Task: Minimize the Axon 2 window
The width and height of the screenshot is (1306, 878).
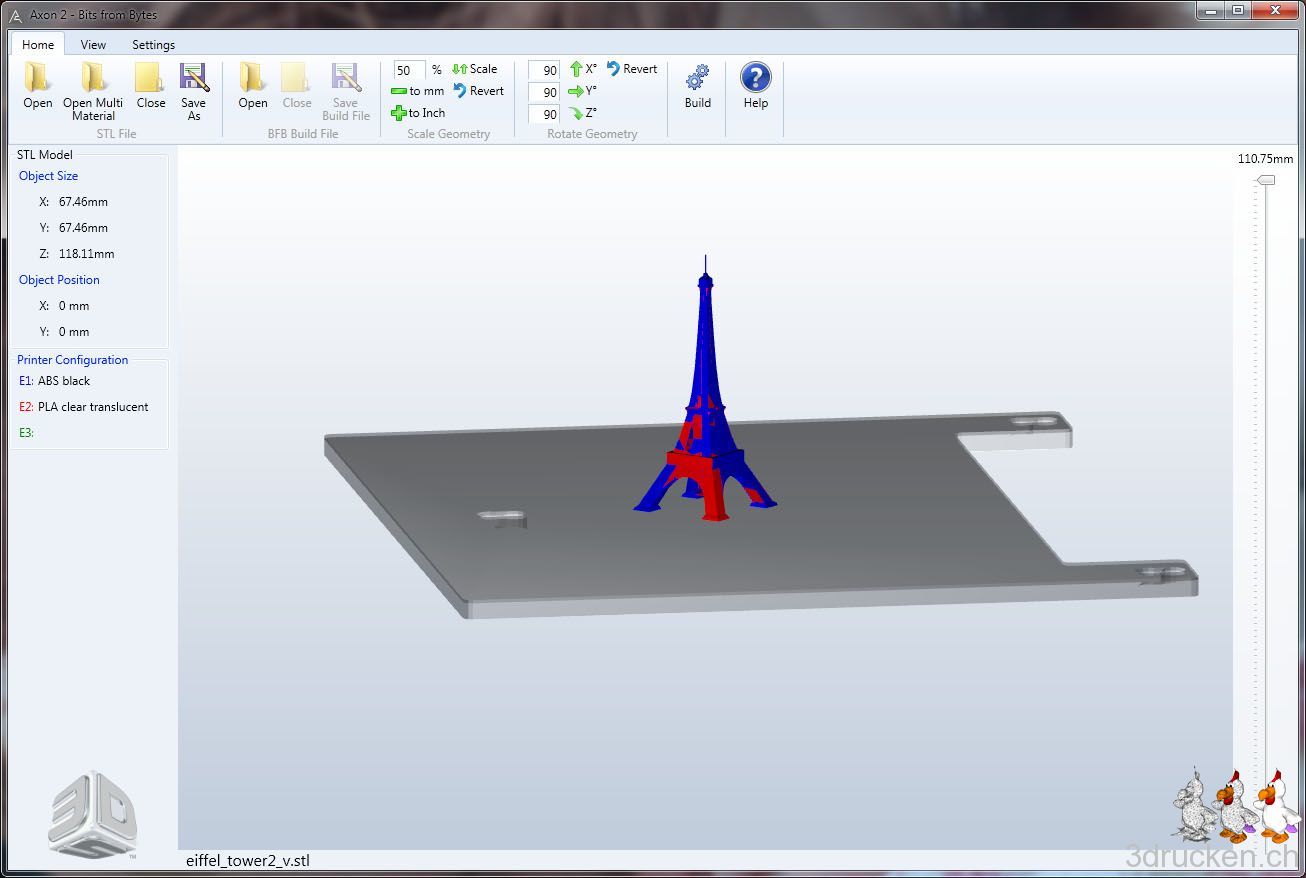Action: (1211, 10)
